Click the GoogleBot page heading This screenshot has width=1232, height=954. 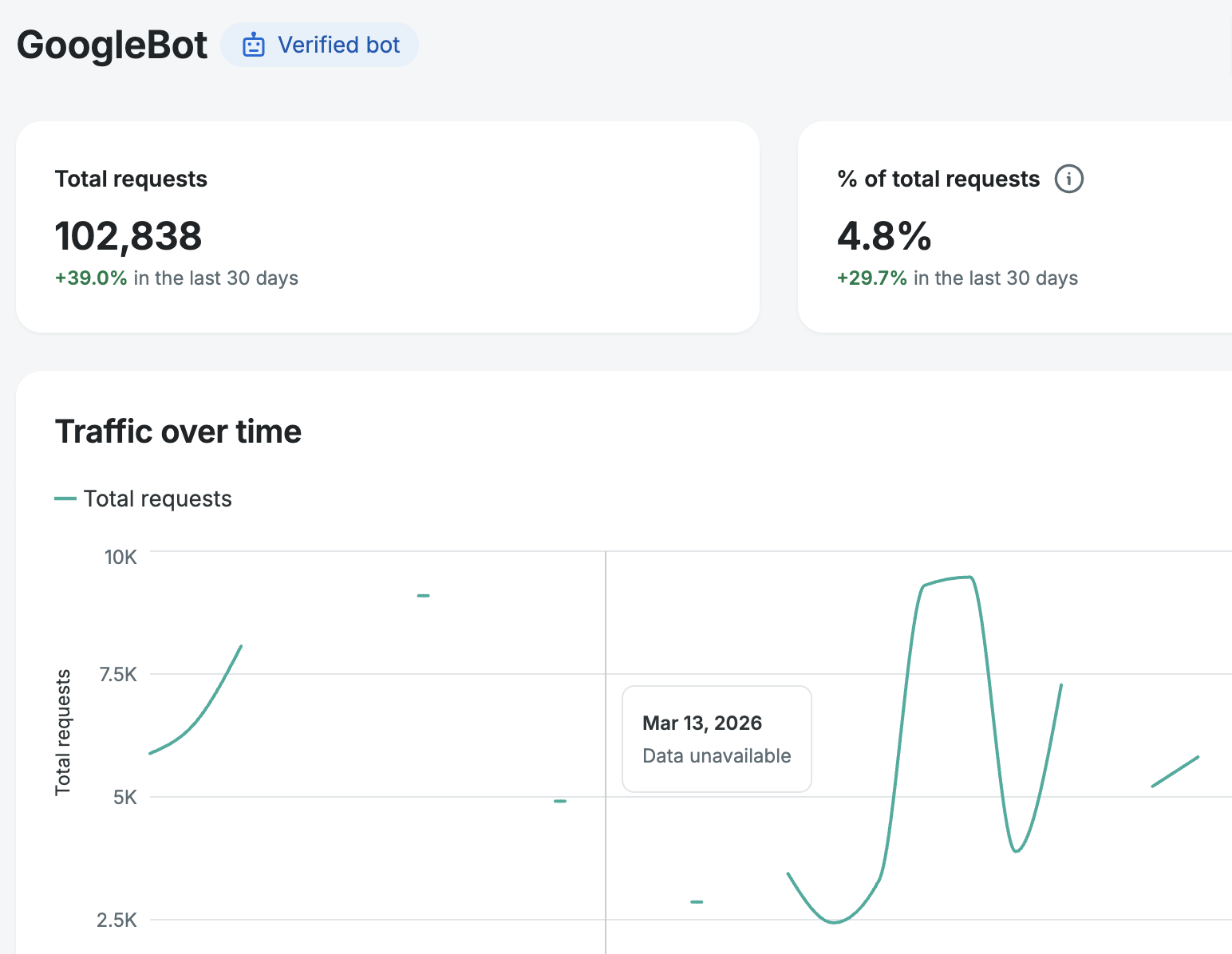[112, 45]
